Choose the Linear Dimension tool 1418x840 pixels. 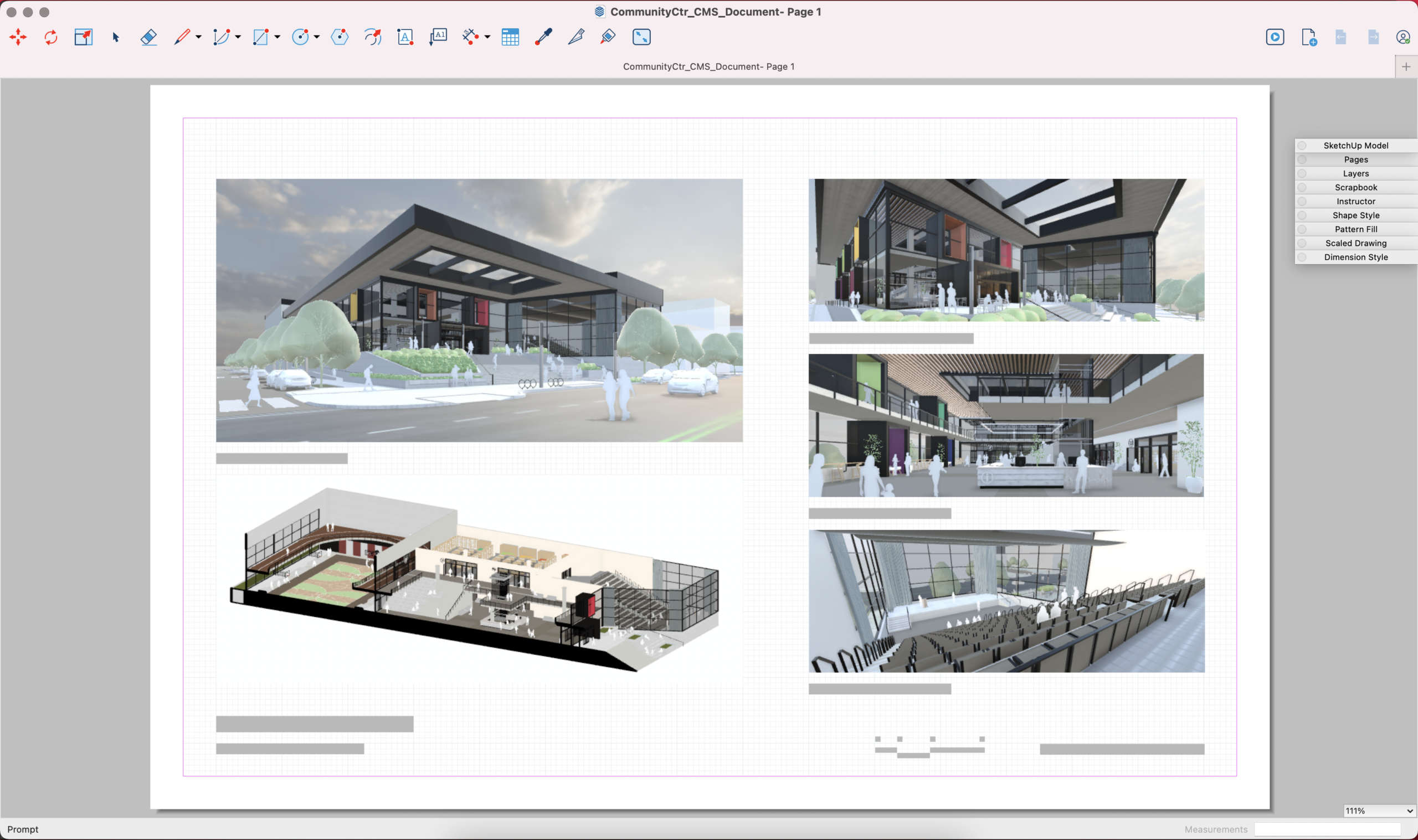[x=470, y=37]
